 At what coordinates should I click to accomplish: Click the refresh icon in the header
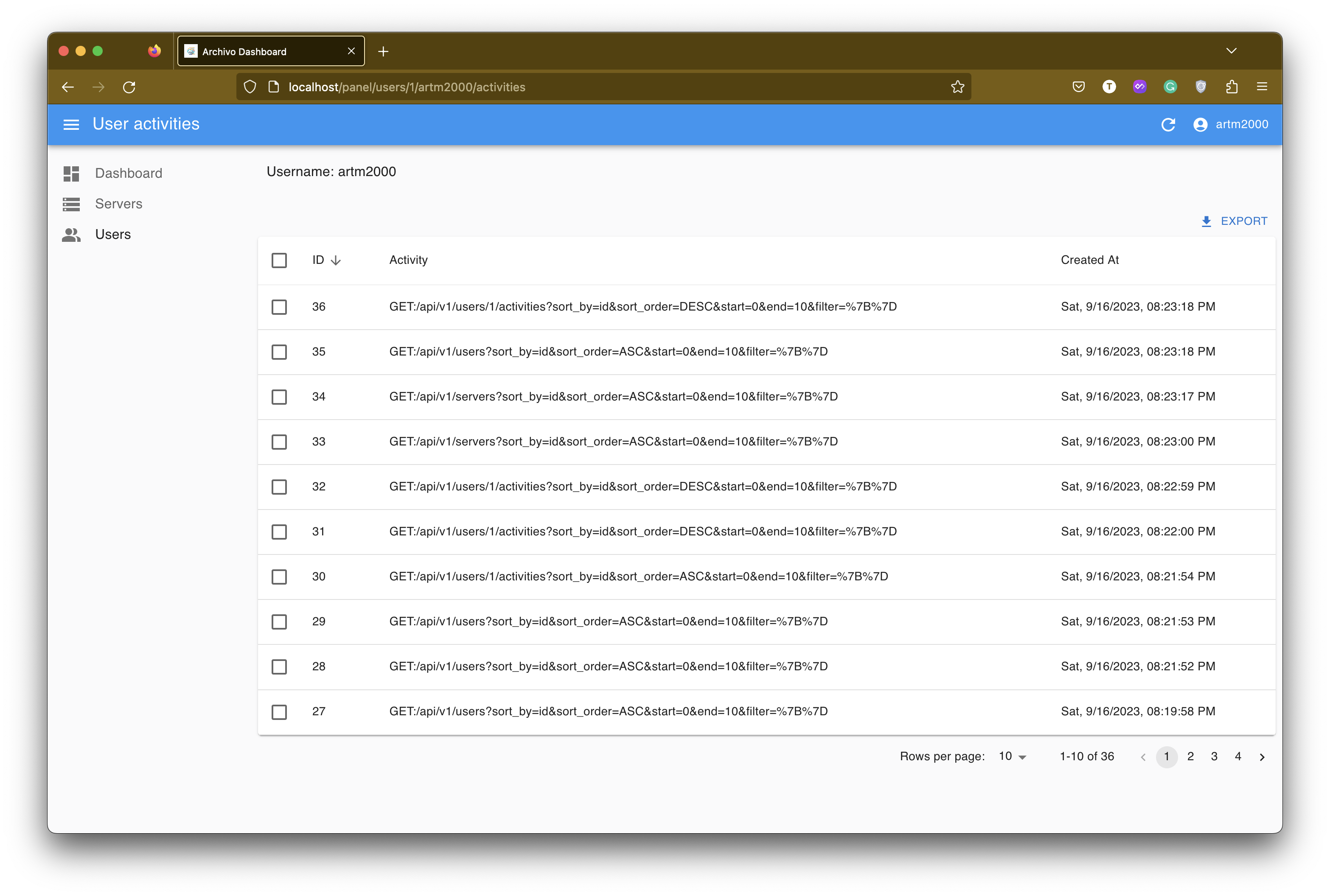(x=1168, y=124)
